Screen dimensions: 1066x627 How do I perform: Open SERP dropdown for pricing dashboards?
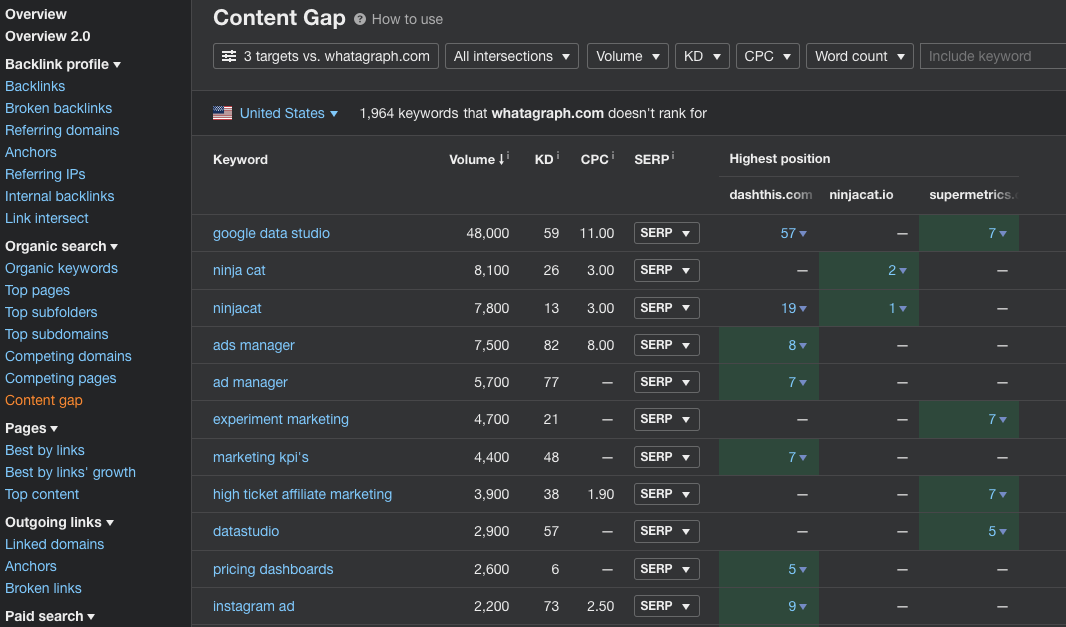666,569
